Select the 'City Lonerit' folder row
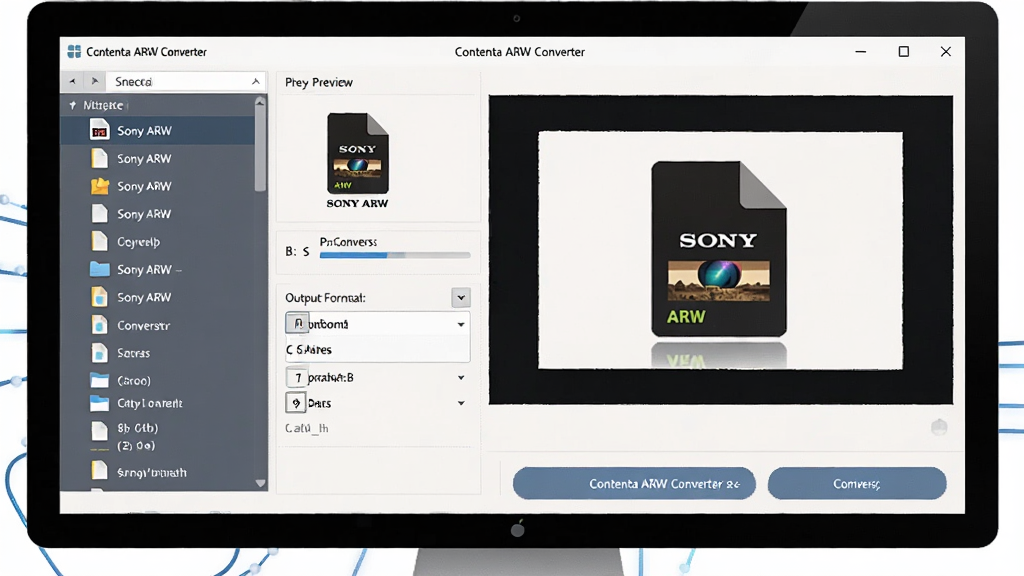Image resolution: width=1024 pixels, height=576 pixels. click(x=157, y=404)
